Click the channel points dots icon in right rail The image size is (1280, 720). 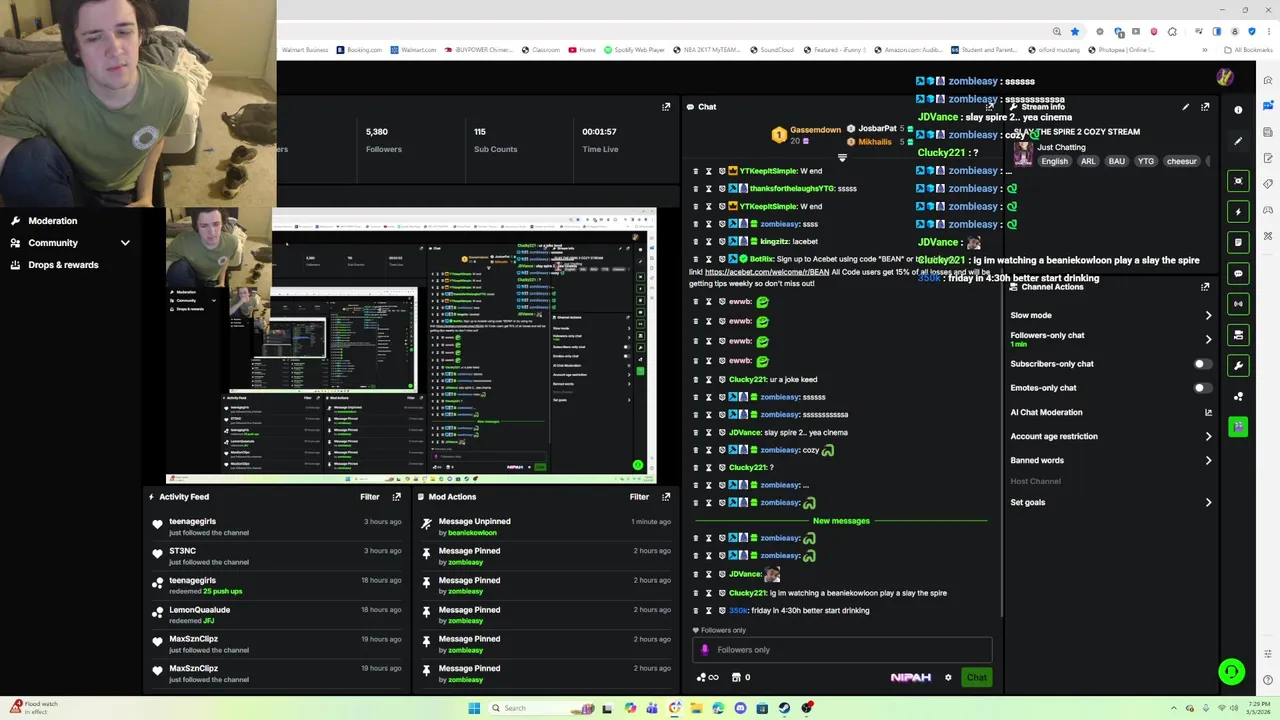point(1238,397)
